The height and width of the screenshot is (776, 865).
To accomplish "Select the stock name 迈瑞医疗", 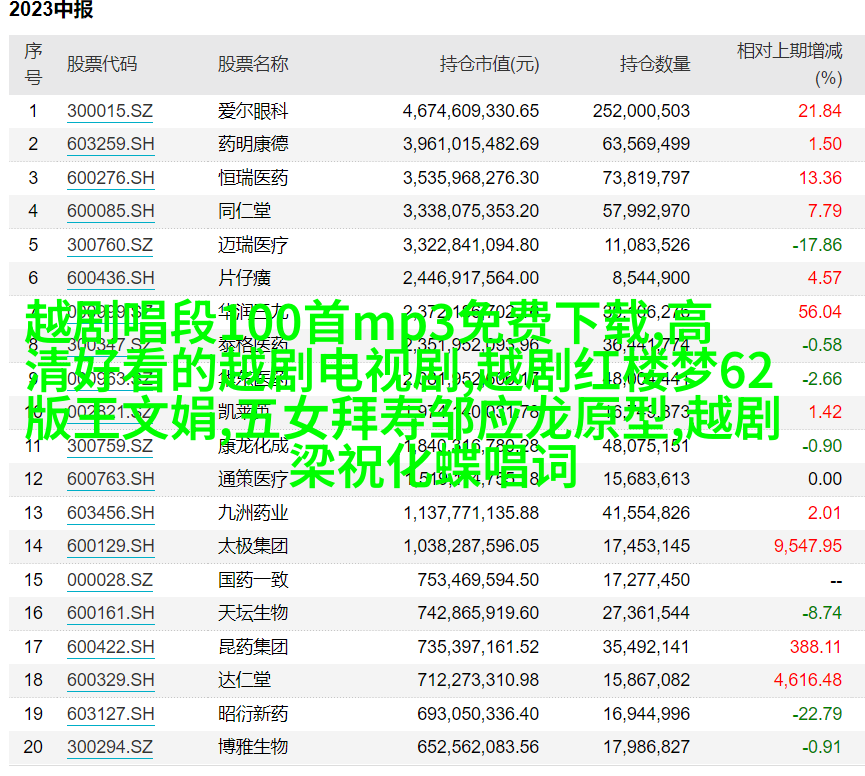I will click(253, 245).
